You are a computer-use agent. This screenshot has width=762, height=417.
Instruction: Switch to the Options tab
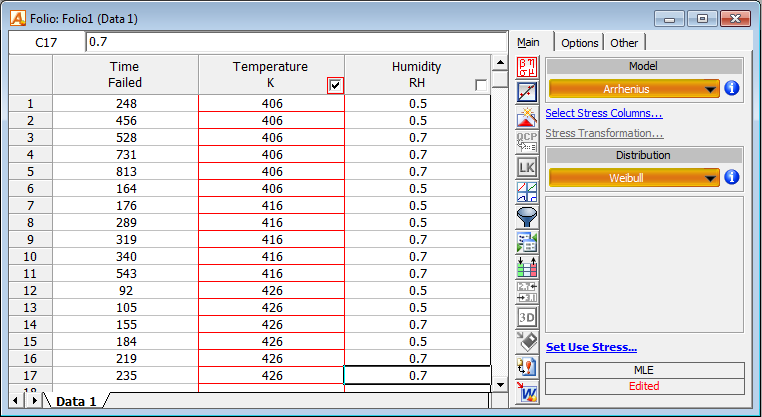click(x=579, y=43)
